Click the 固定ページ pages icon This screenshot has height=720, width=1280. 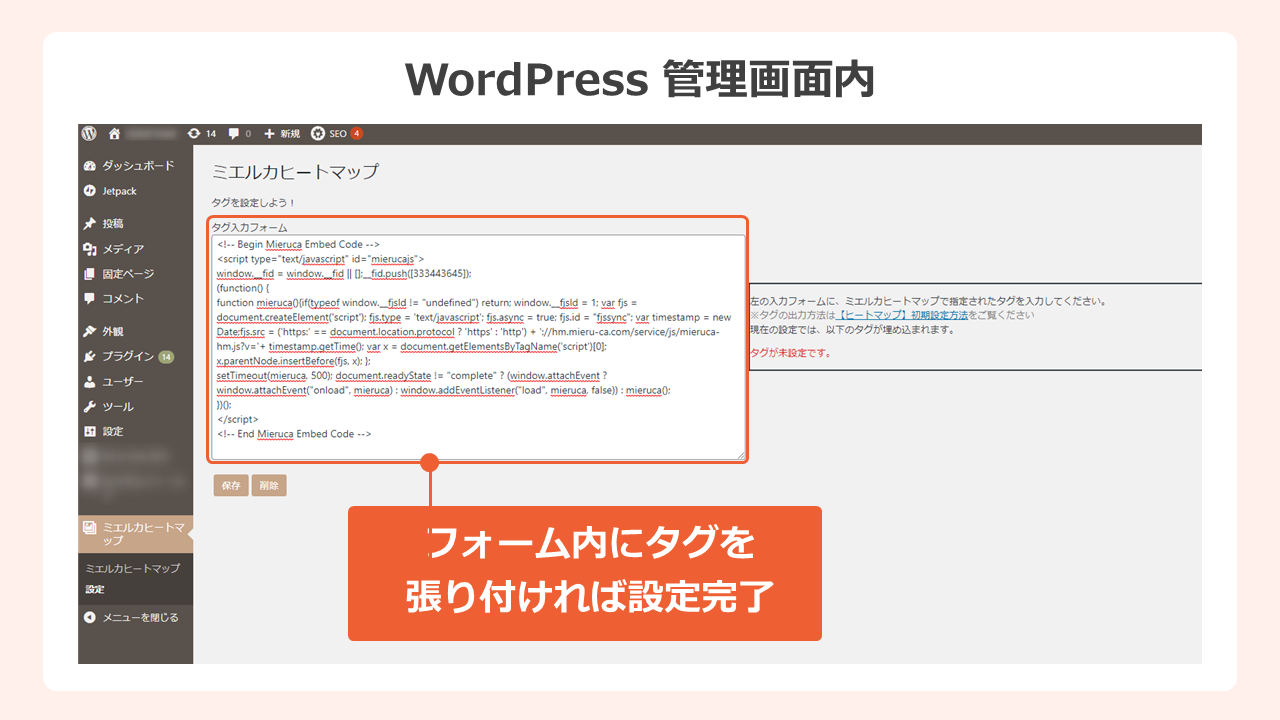coord(90,274)
